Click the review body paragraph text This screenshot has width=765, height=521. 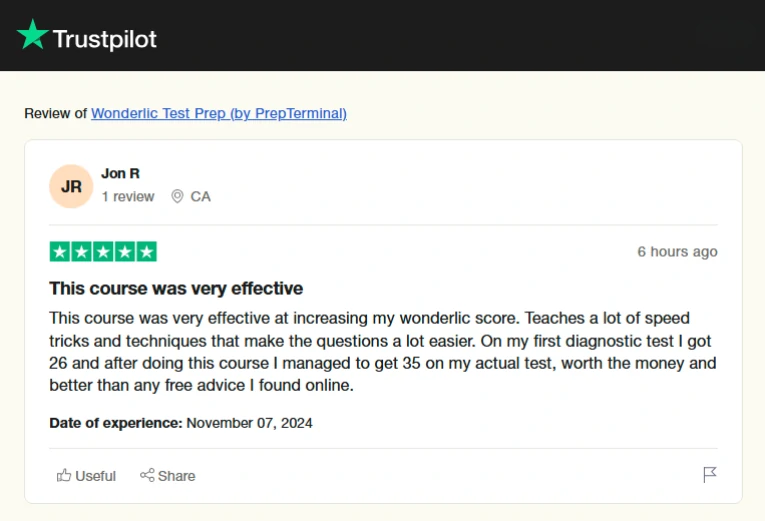click(382, 350)
